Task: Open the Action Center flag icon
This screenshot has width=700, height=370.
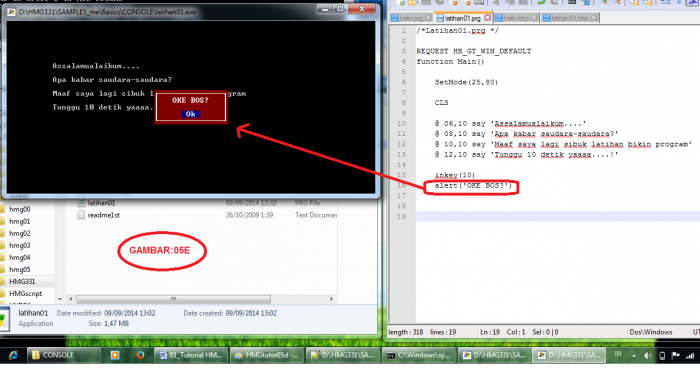Action: tap(676, 356)
